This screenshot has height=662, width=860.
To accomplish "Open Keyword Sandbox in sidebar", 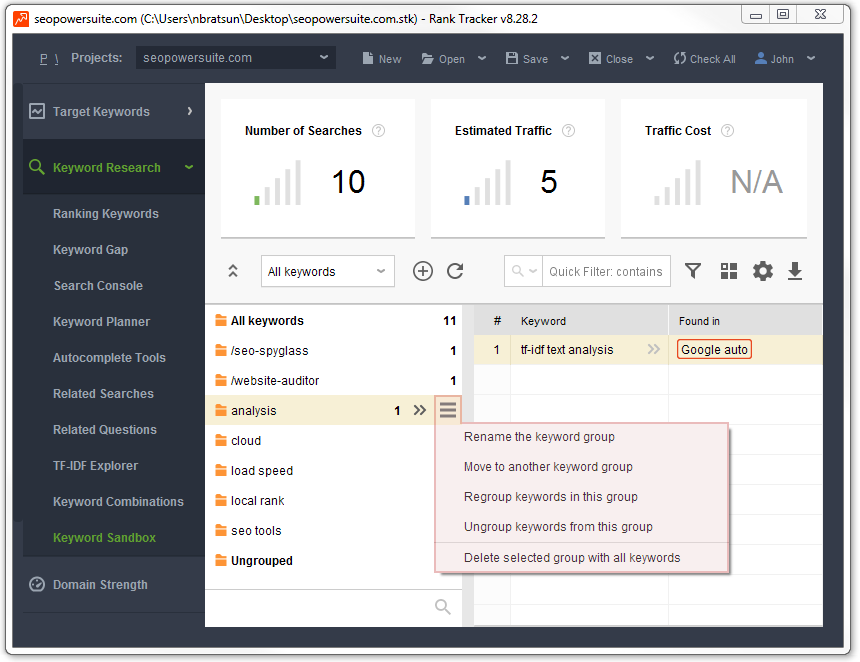I will (x=104, y=537).
